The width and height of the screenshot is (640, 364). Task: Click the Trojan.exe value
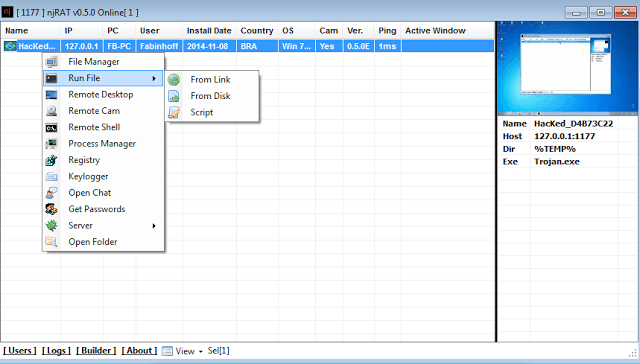[557, 162]
